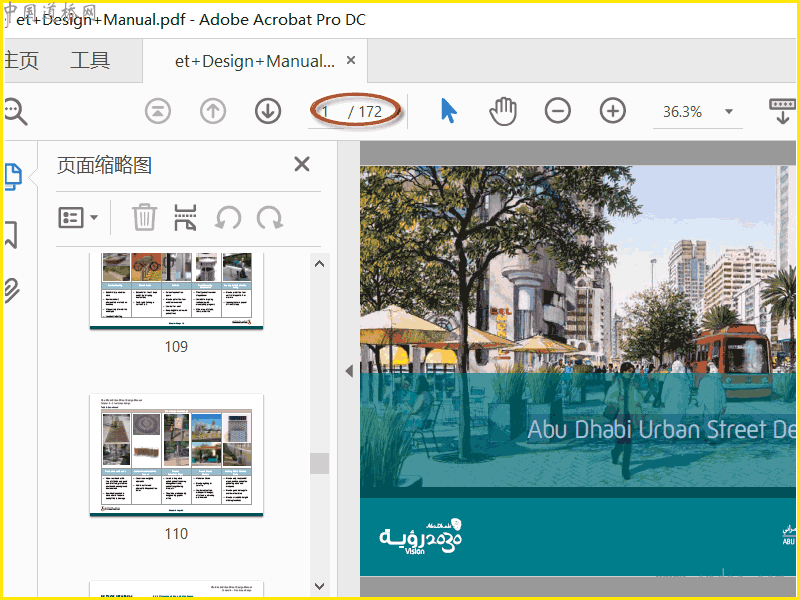Select page 109 thumbnail
This screenshot has height=600, width=800.
tap(176, 291)
